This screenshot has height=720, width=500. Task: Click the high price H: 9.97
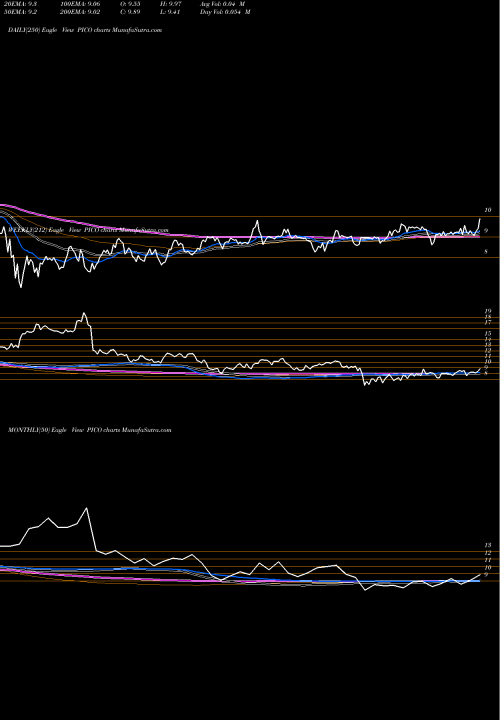171,4
